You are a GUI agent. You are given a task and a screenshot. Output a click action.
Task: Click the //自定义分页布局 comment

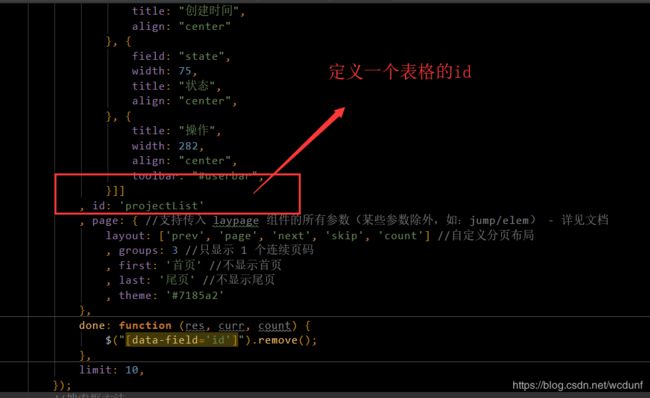pyautogui.click(x=486, y=235)
